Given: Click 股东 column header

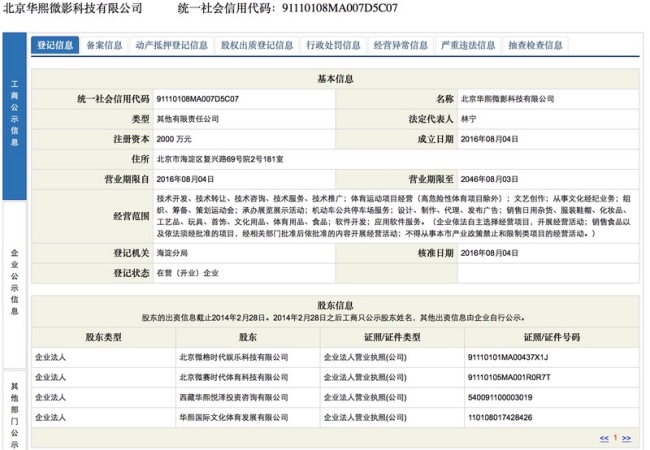Looking at the screenshot, I should tap(248, 337).
